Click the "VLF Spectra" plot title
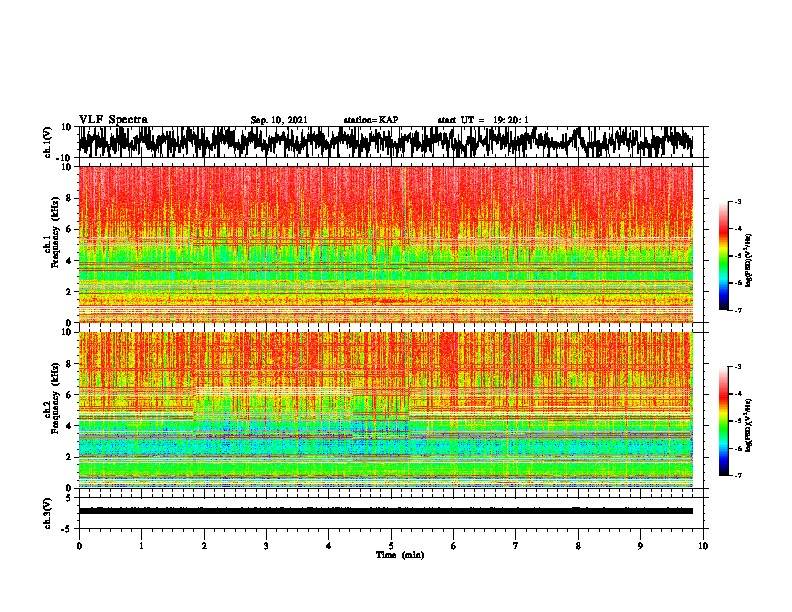Viewport: 792px width, 612px height. (113, 120)
